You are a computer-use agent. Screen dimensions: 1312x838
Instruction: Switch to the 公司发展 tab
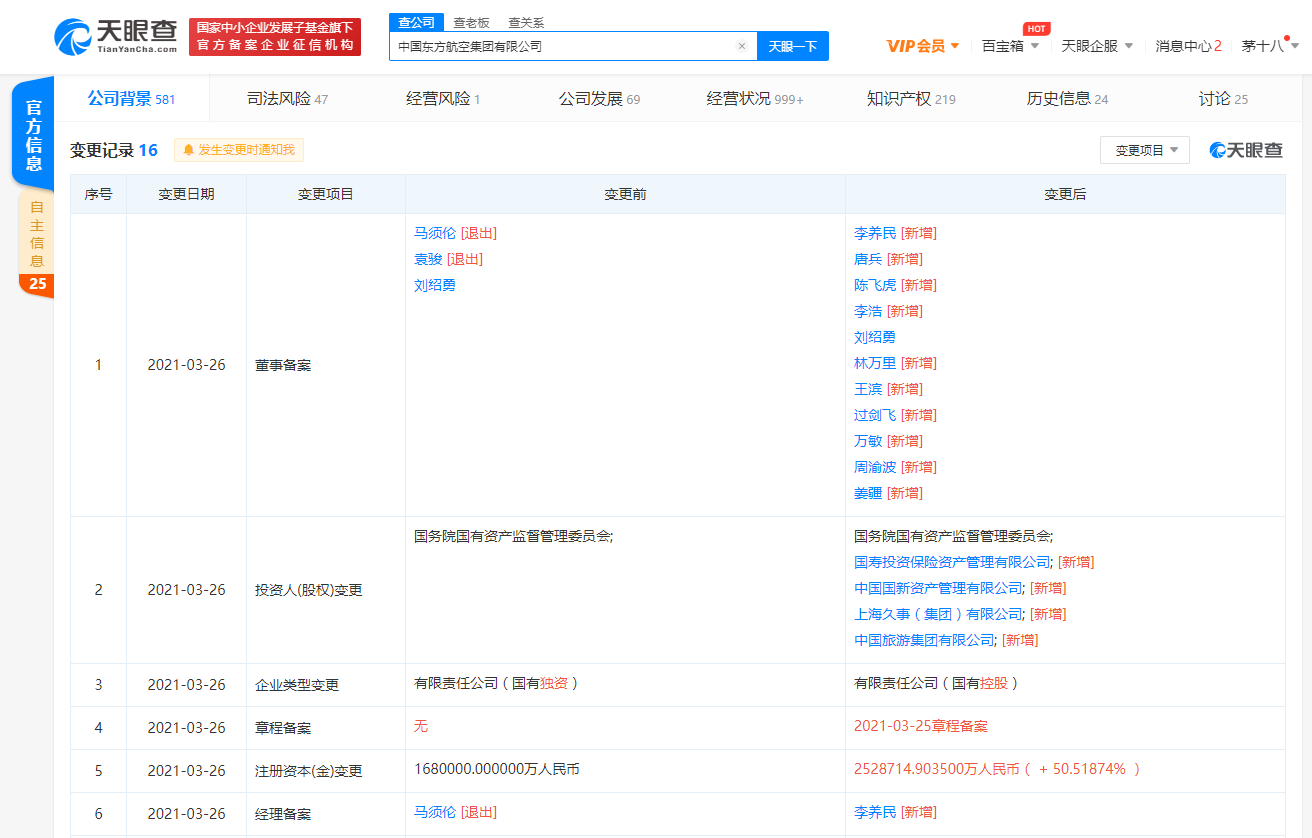point(599,99)
